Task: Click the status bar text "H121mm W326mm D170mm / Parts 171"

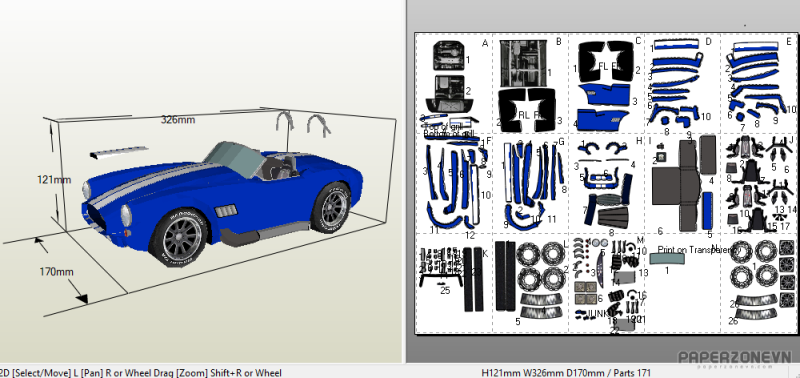Action: pos(566,373)
